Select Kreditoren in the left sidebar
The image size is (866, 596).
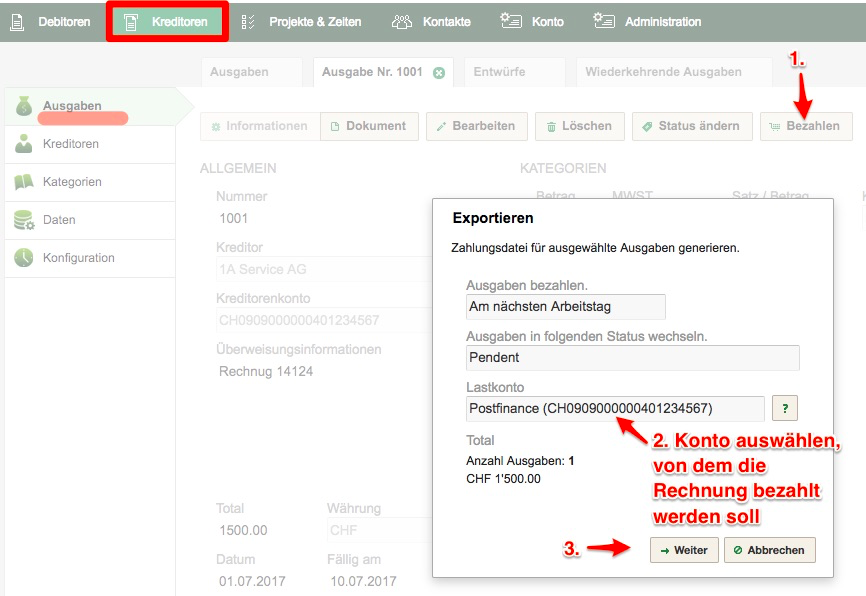(70, 144)
